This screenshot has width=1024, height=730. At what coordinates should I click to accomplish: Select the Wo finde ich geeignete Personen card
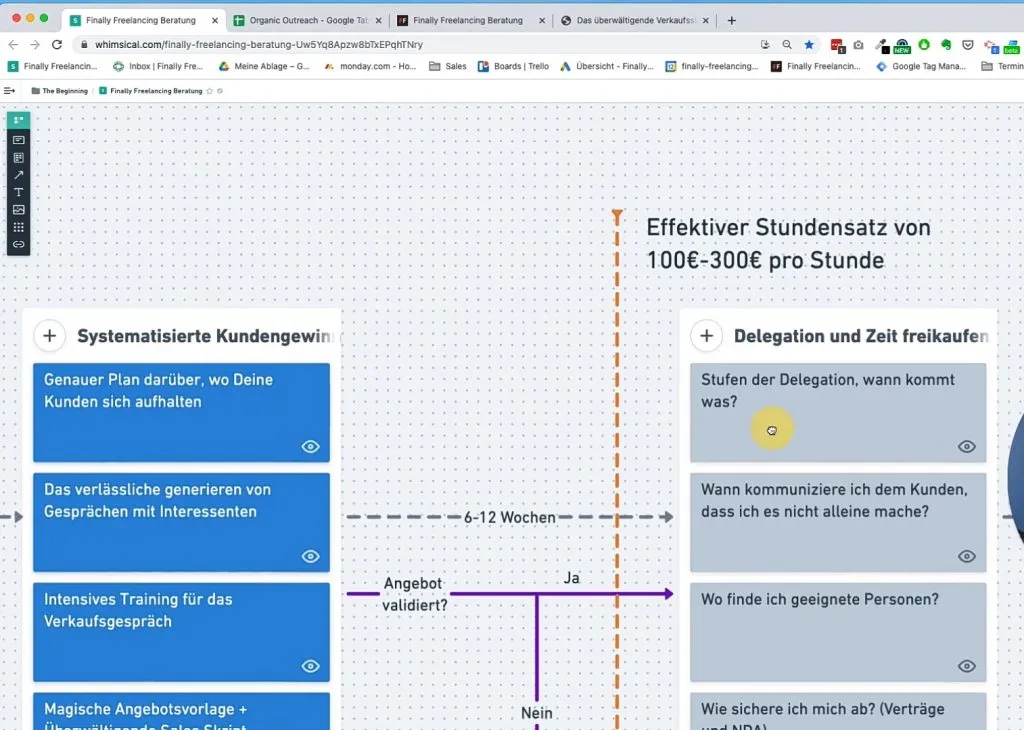[838, 632]
